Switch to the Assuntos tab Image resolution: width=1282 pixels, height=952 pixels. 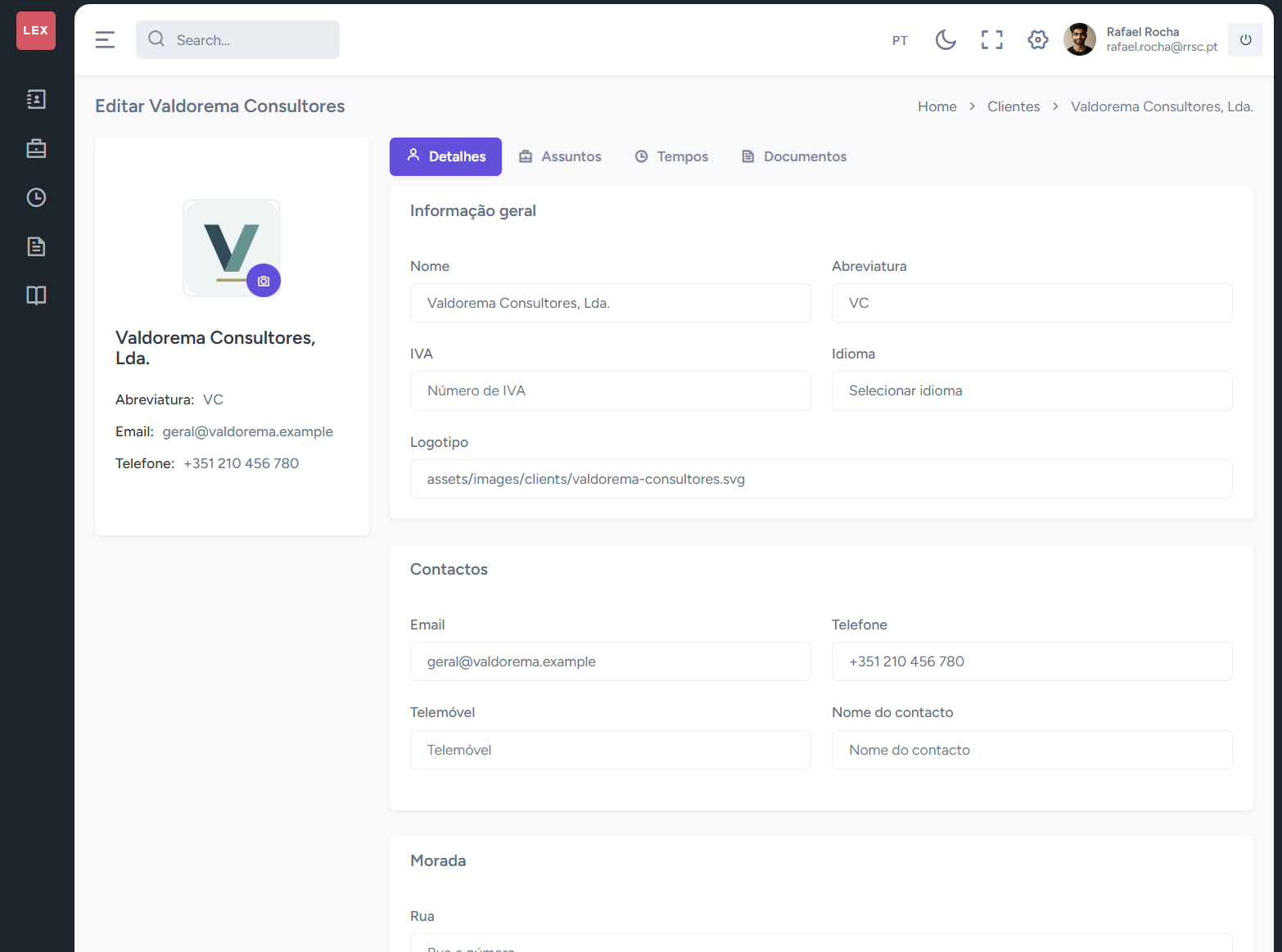[x=560, y=156]
